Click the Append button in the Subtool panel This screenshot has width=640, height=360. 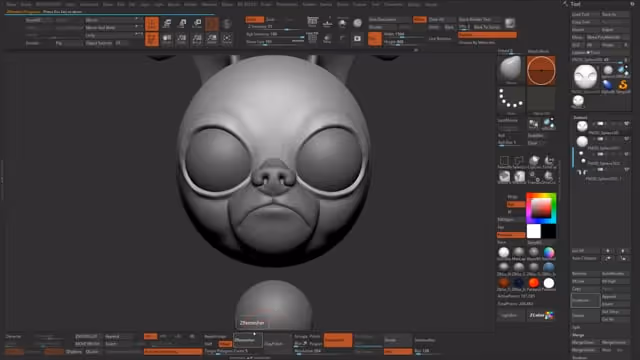click(x=615, y=297)
